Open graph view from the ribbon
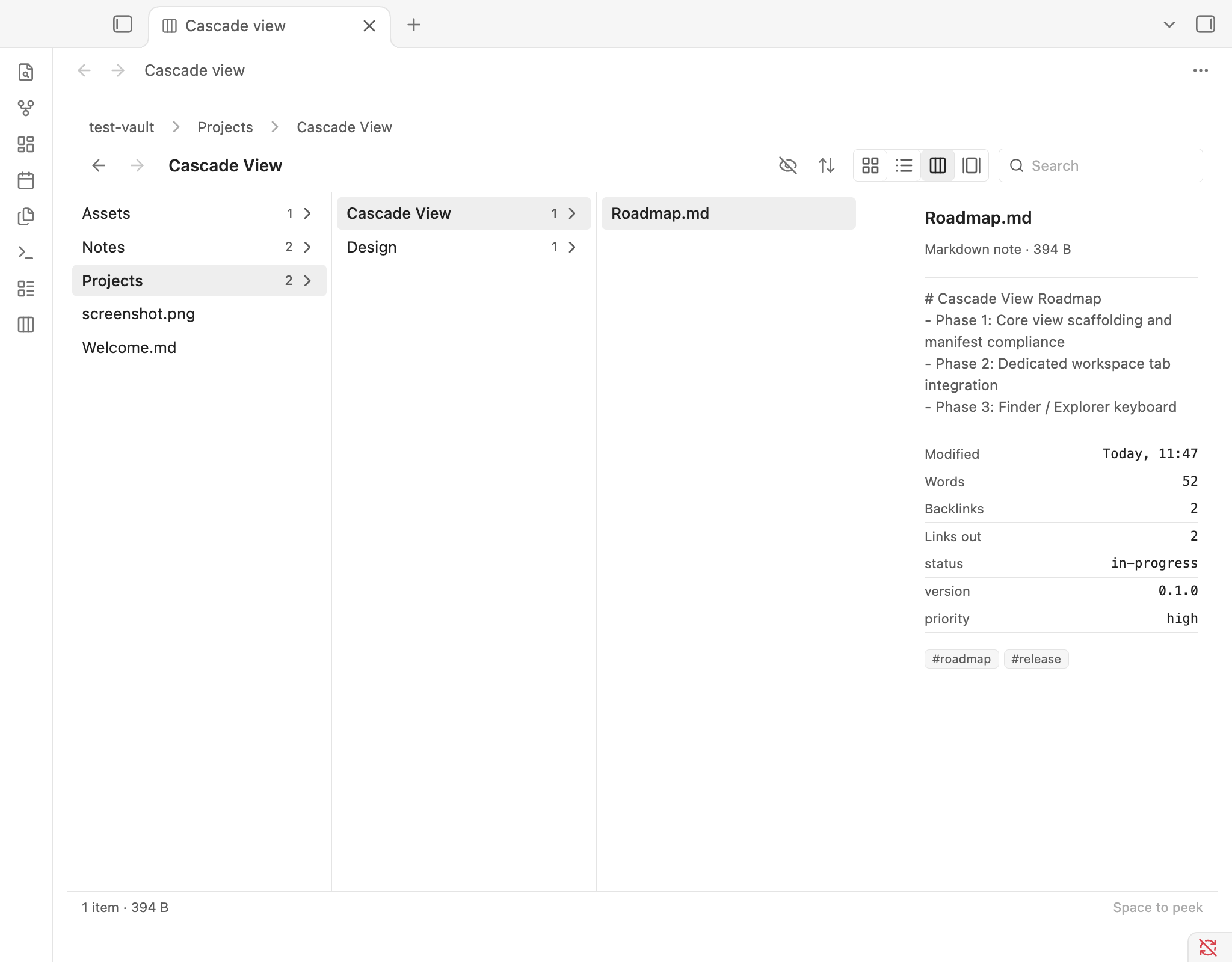Screen dimensions: 1232x962 tap(26, 108)
